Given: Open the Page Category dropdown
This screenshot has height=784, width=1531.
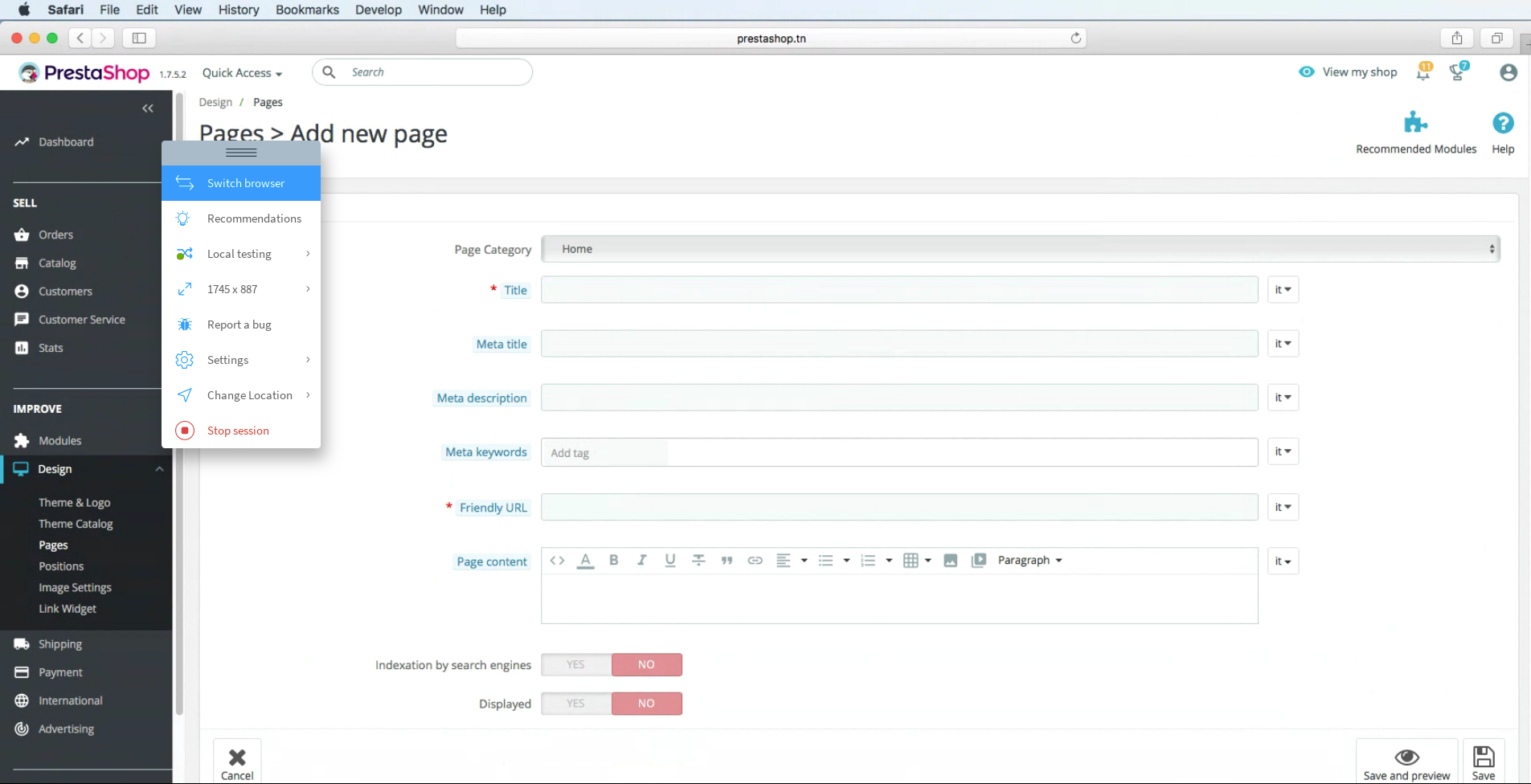Looking at the screenshot, I should 1021,249.
